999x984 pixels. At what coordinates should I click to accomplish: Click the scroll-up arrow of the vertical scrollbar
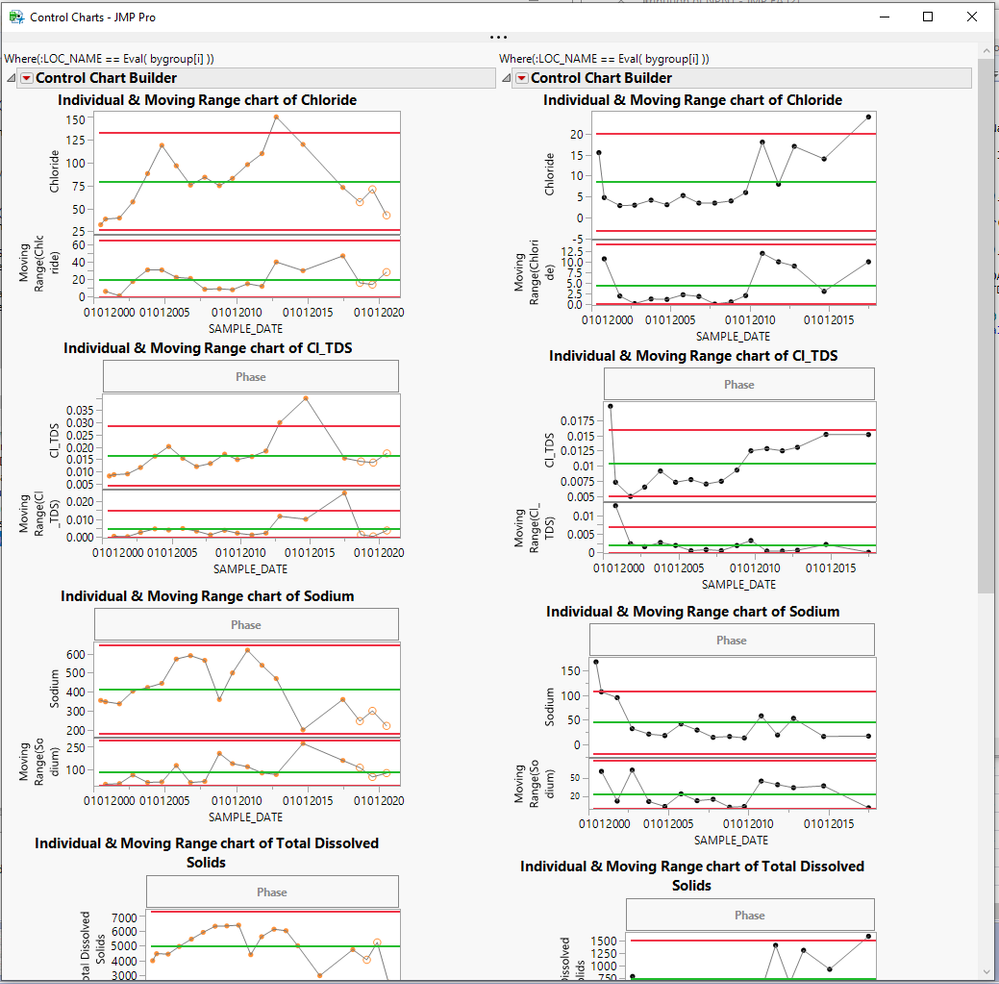coord(986,50)
